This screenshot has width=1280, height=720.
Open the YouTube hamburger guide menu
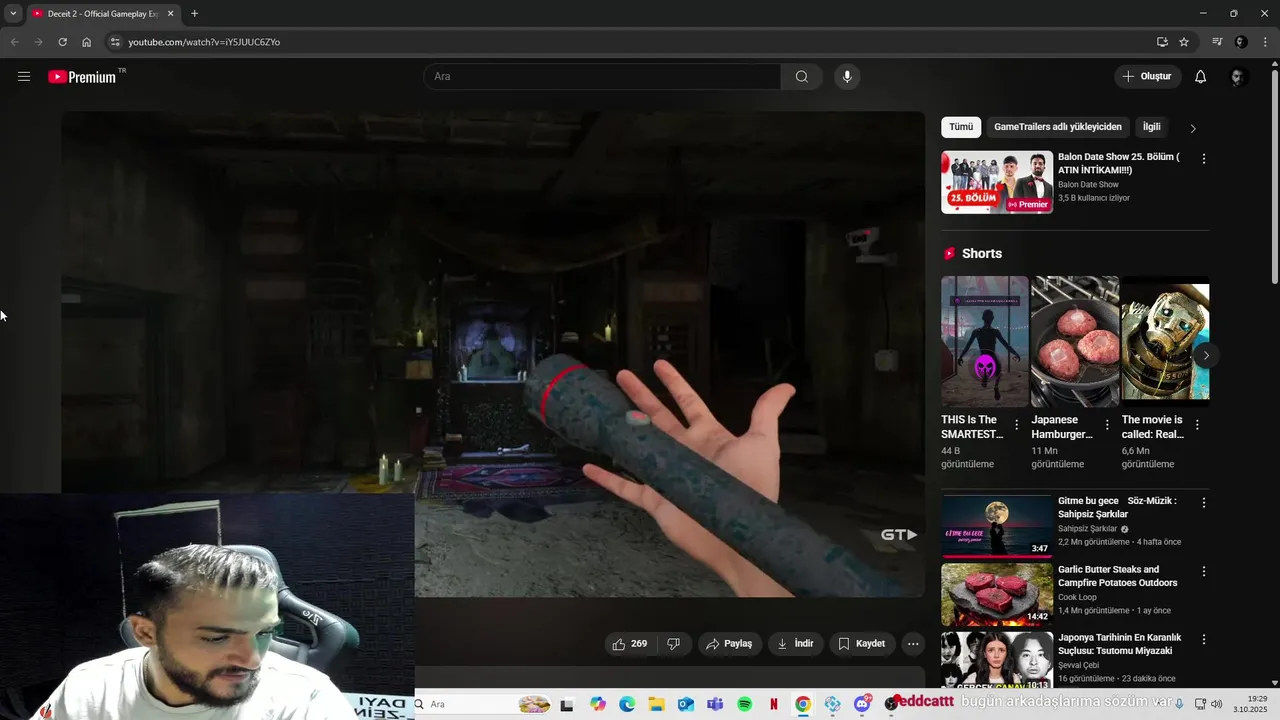24,76
